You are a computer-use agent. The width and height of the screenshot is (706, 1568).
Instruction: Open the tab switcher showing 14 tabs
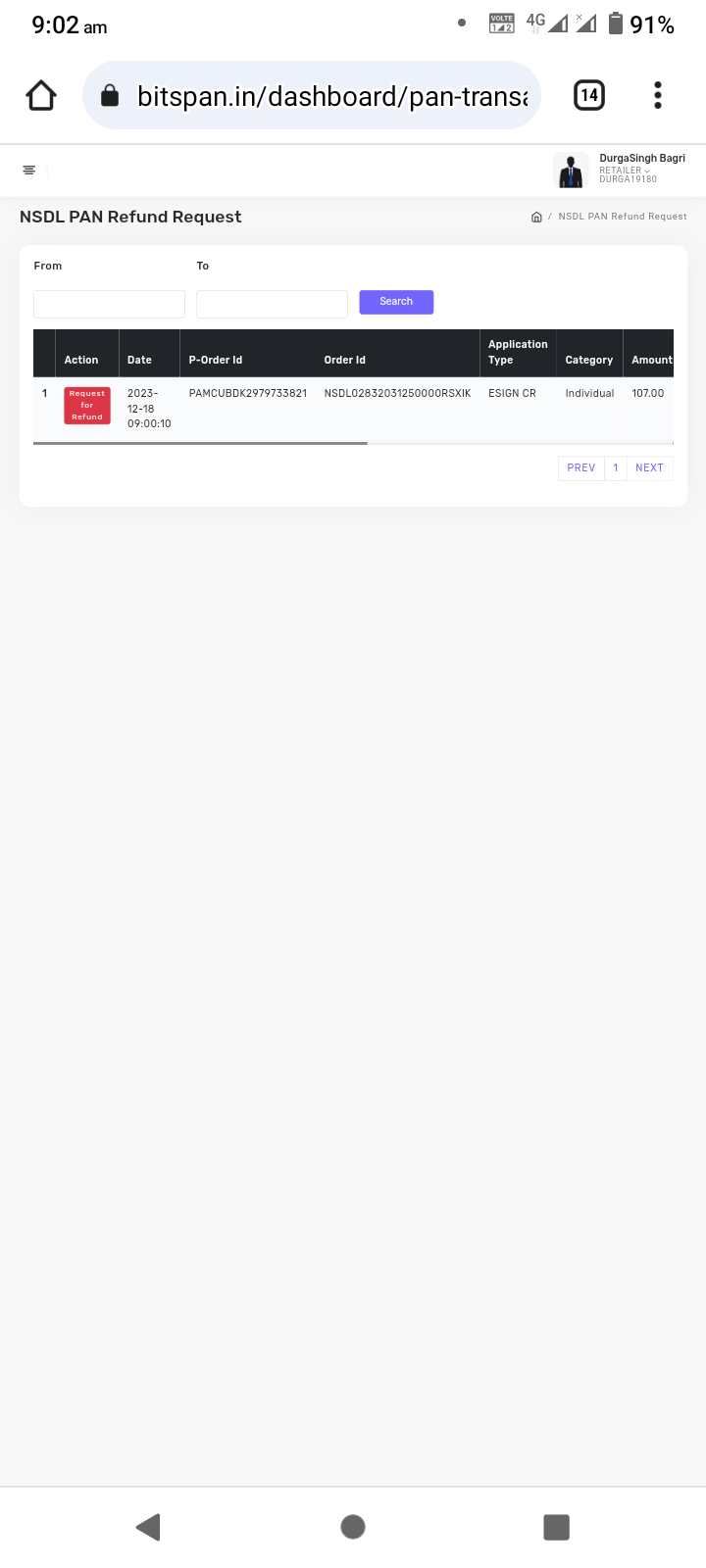588,95
